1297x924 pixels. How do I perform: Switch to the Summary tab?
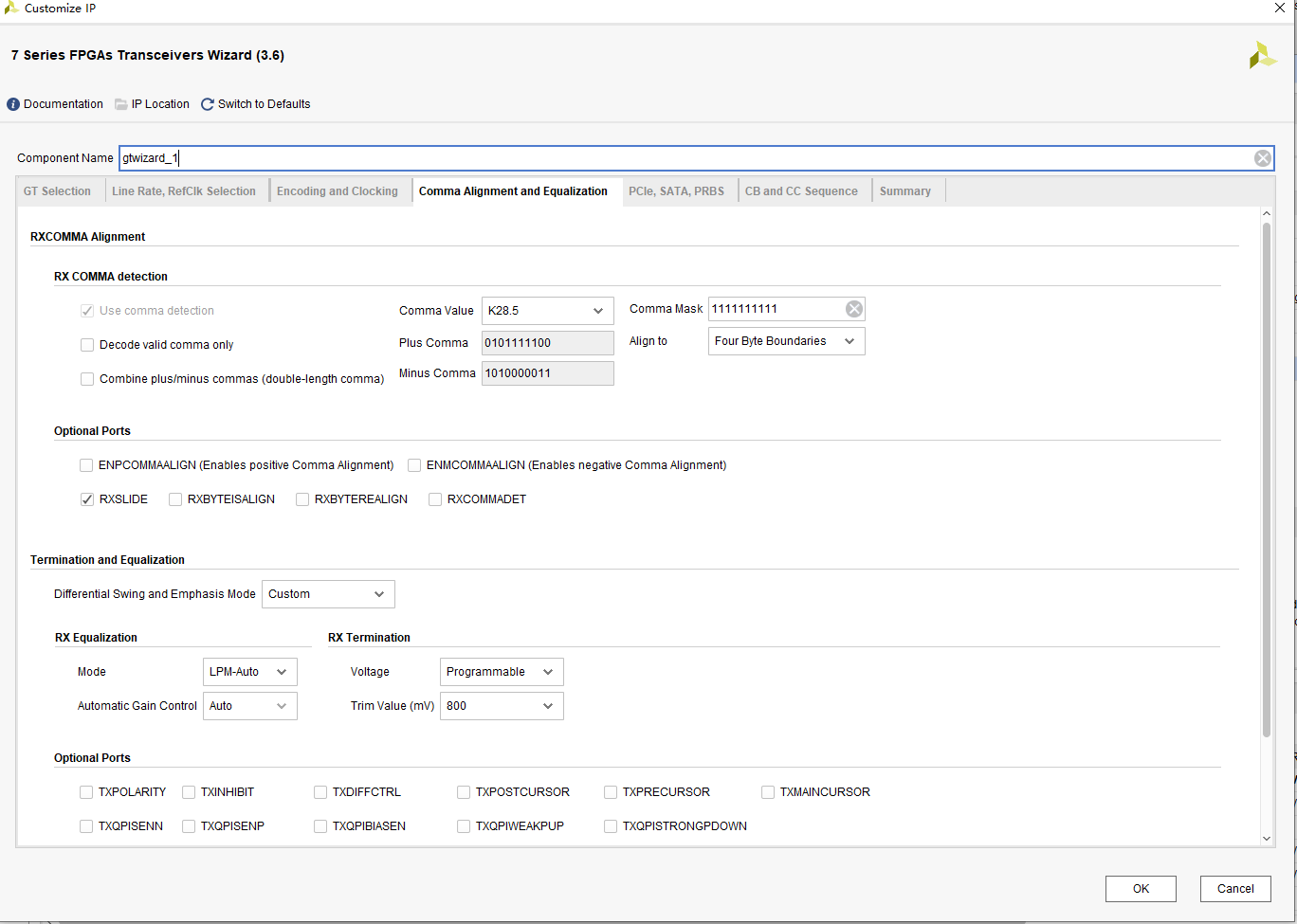pyautogui.click(x=905, y=191)
